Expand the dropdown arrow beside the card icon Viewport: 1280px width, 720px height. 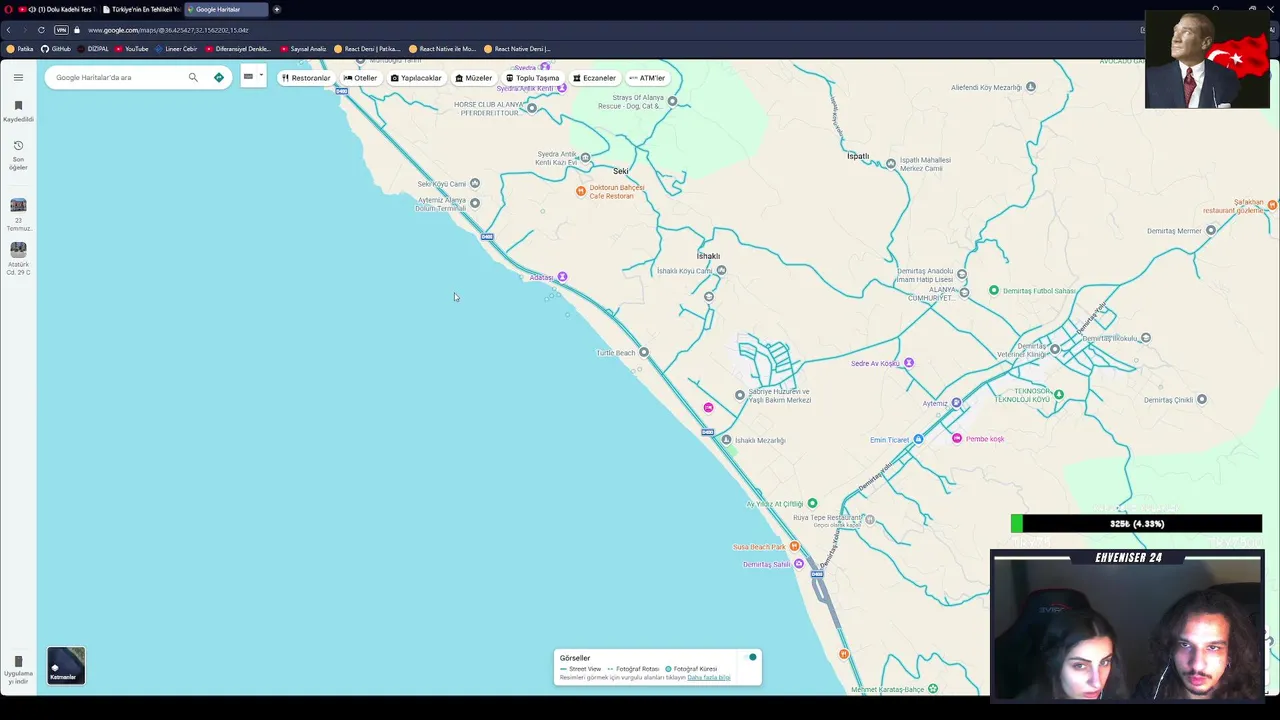pos(261,75)
